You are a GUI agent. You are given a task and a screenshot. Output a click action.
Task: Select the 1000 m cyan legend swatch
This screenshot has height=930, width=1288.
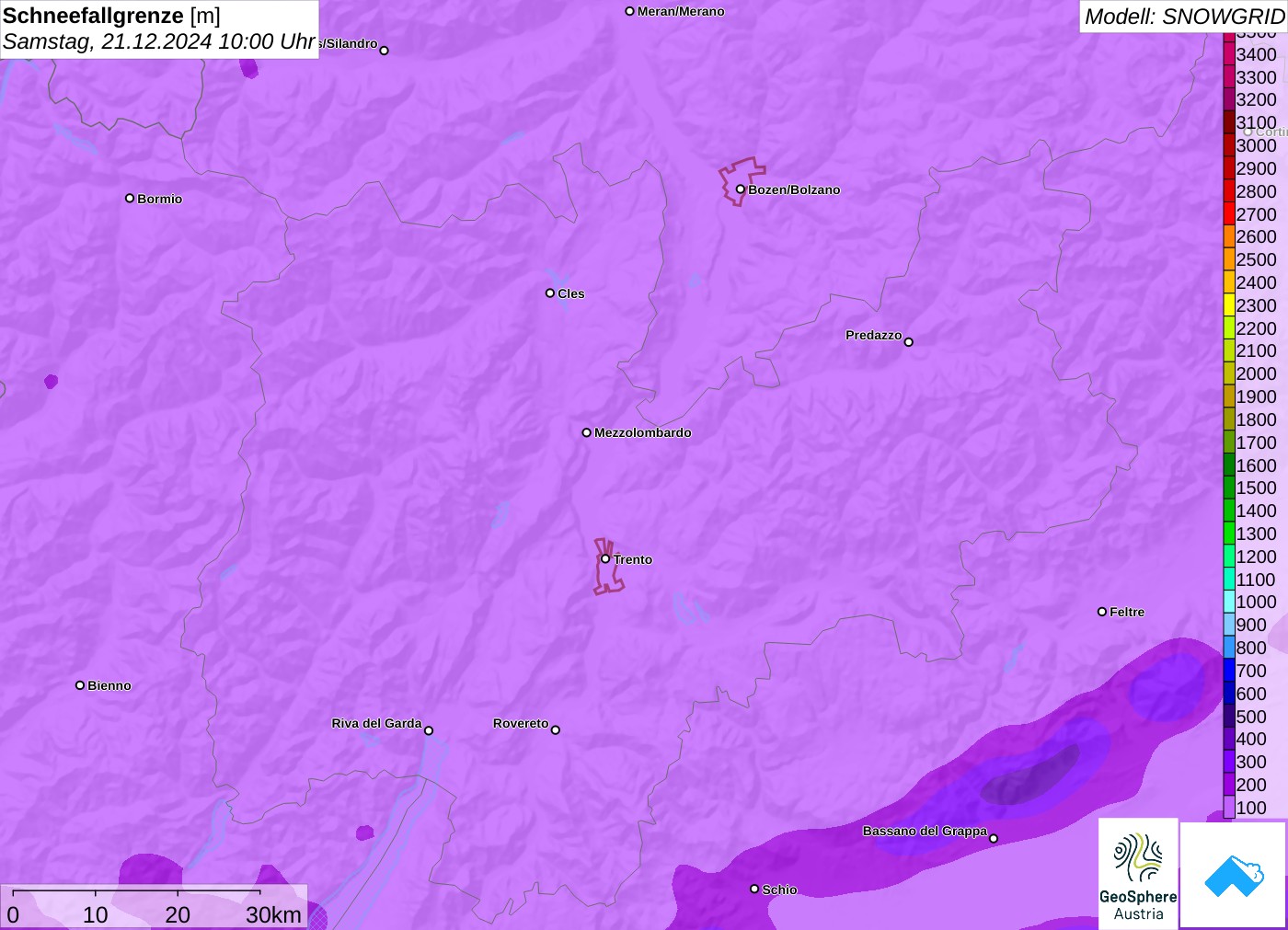coord(1229,602)
